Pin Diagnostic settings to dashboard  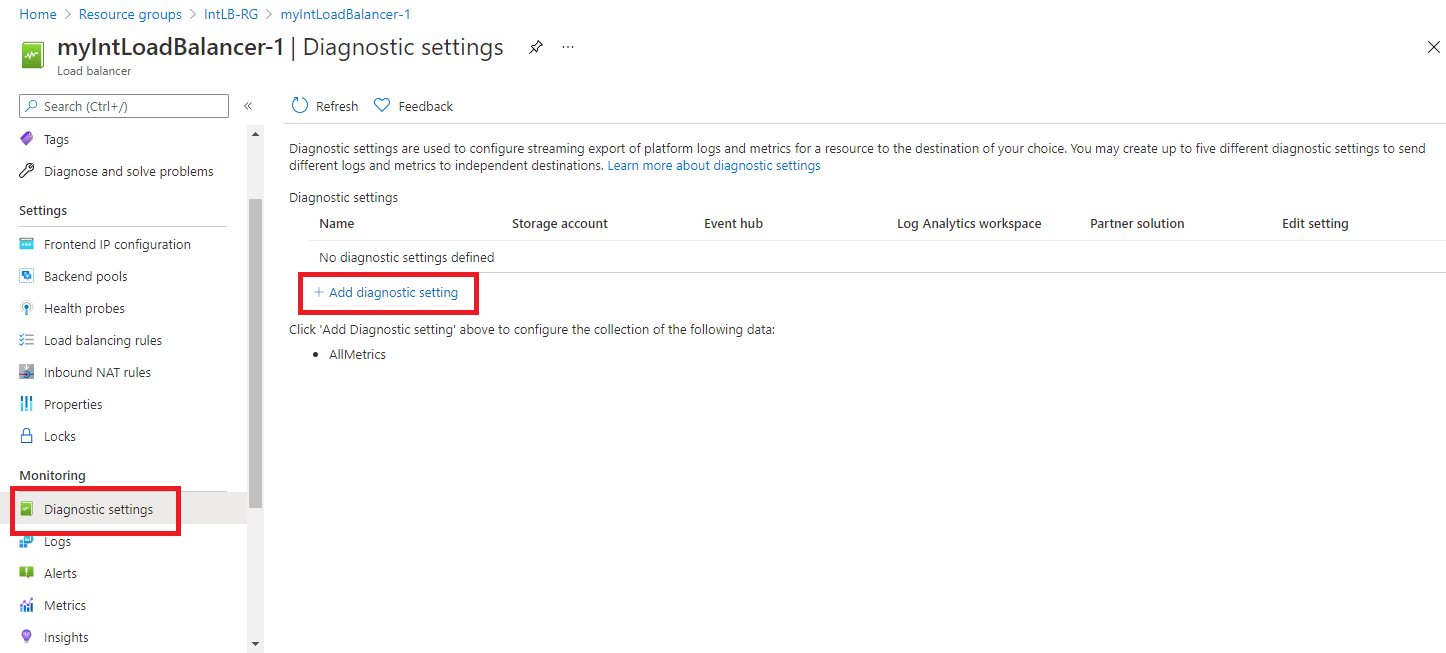(x=535, y=46)
